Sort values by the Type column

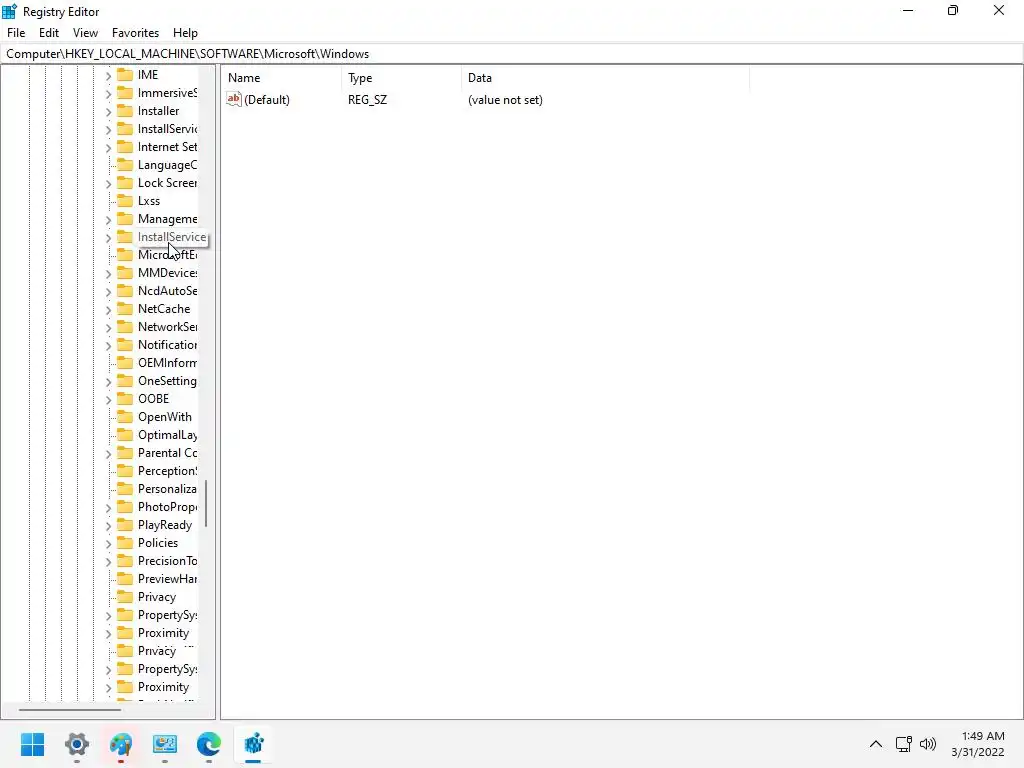coord(401,78)
